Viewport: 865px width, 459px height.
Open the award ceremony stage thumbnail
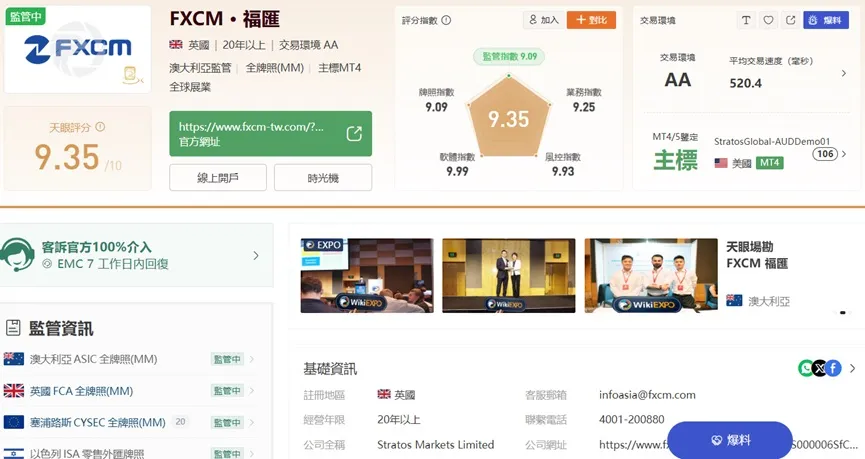[509, 275]
